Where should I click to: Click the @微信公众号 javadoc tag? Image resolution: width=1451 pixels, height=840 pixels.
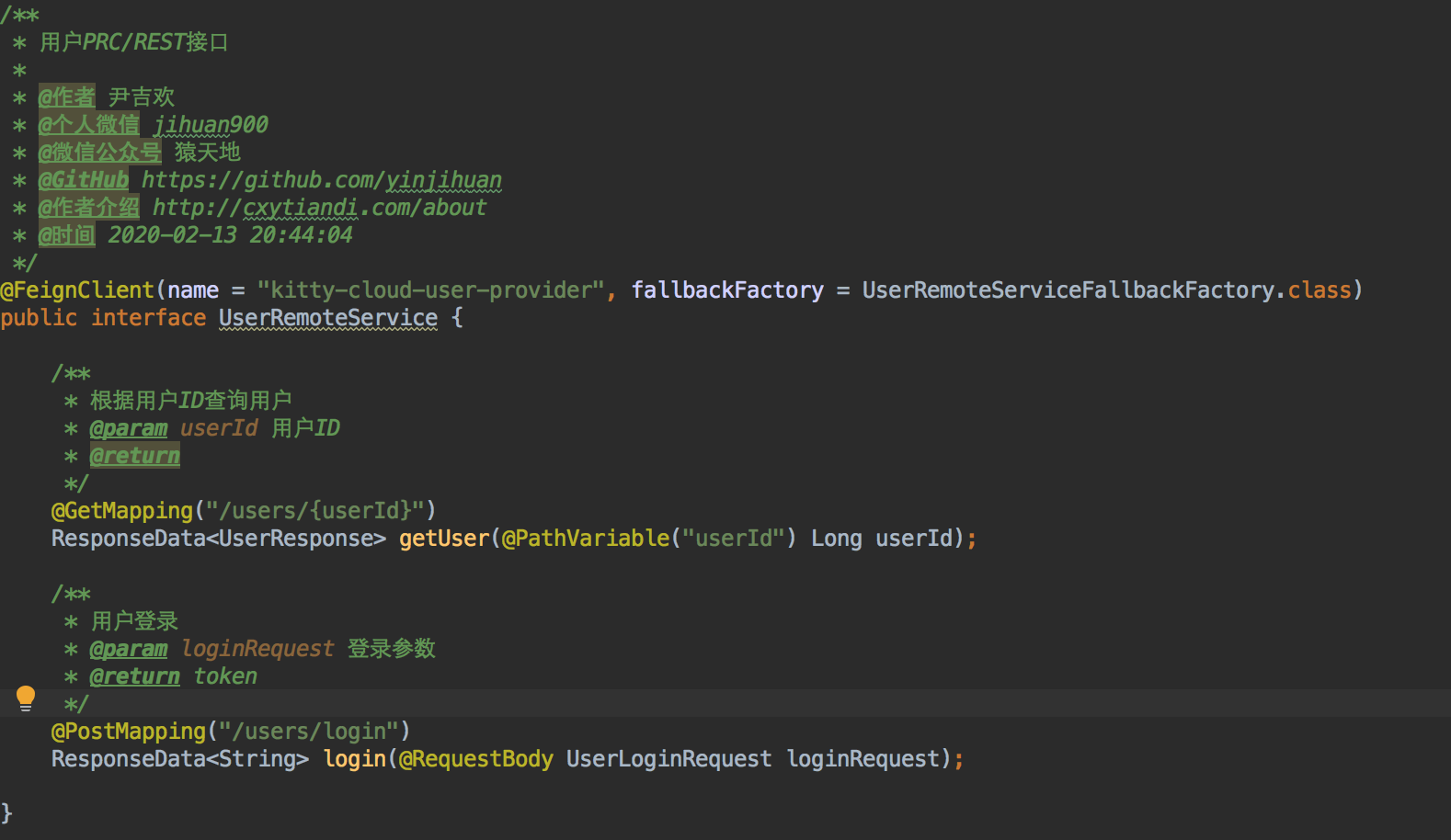coord(100,153)
